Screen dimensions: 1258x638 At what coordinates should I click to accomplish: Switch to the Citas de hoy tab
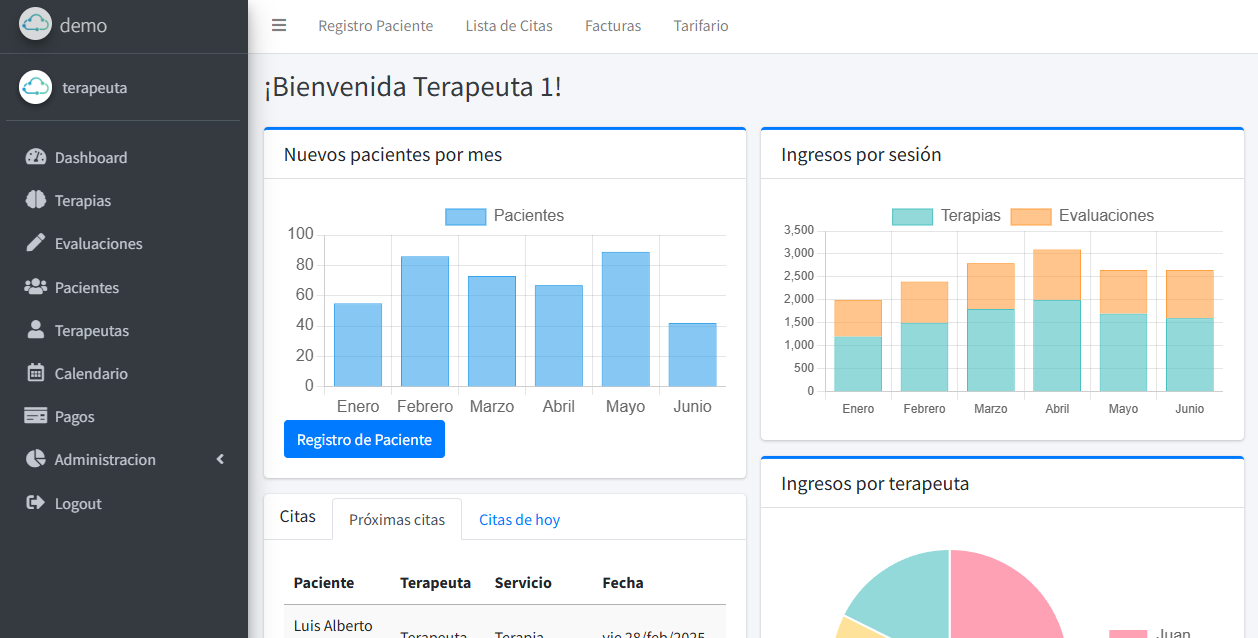tap(519, 520)
